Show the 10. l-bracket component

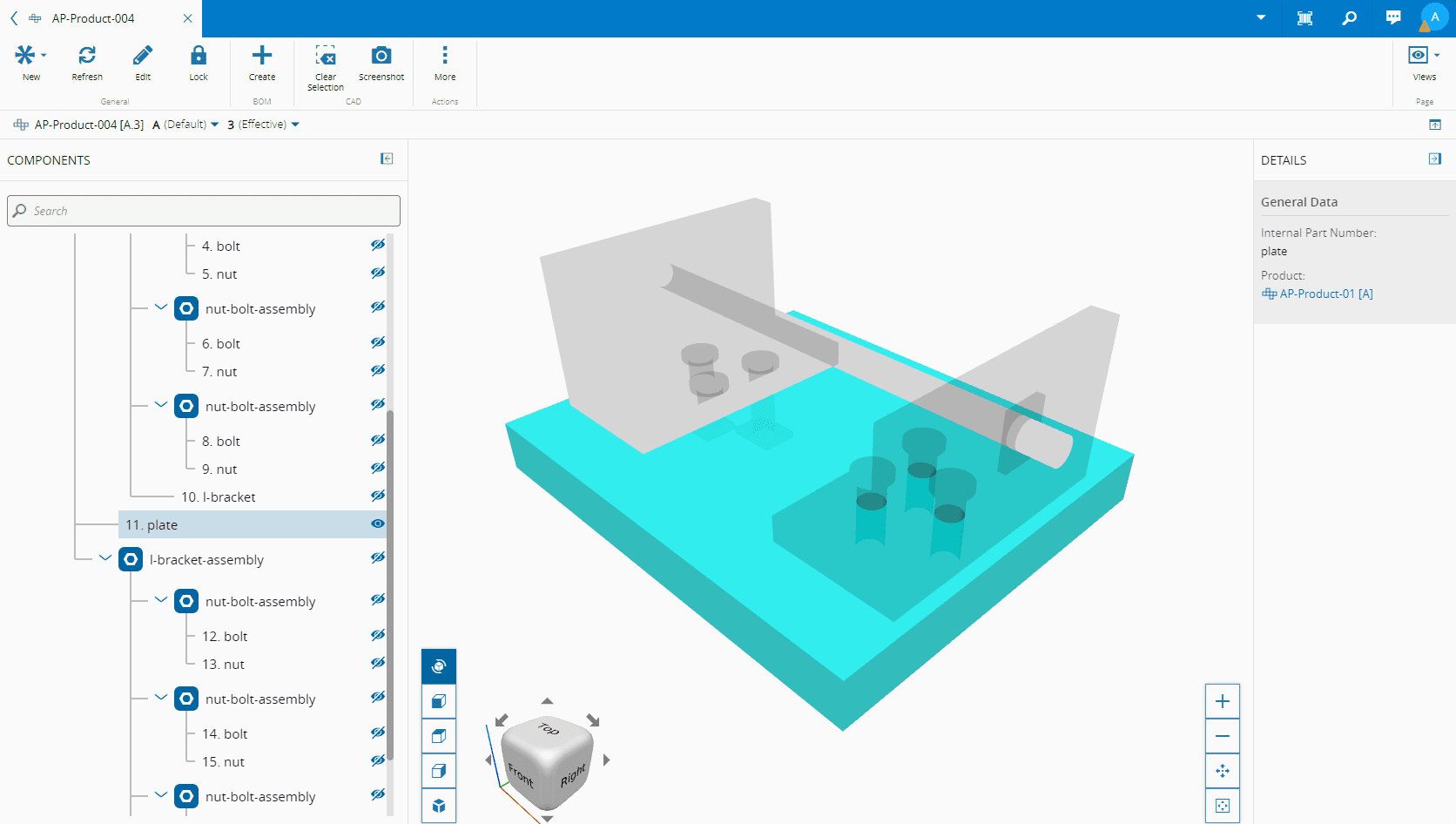(x=378, y=496)
